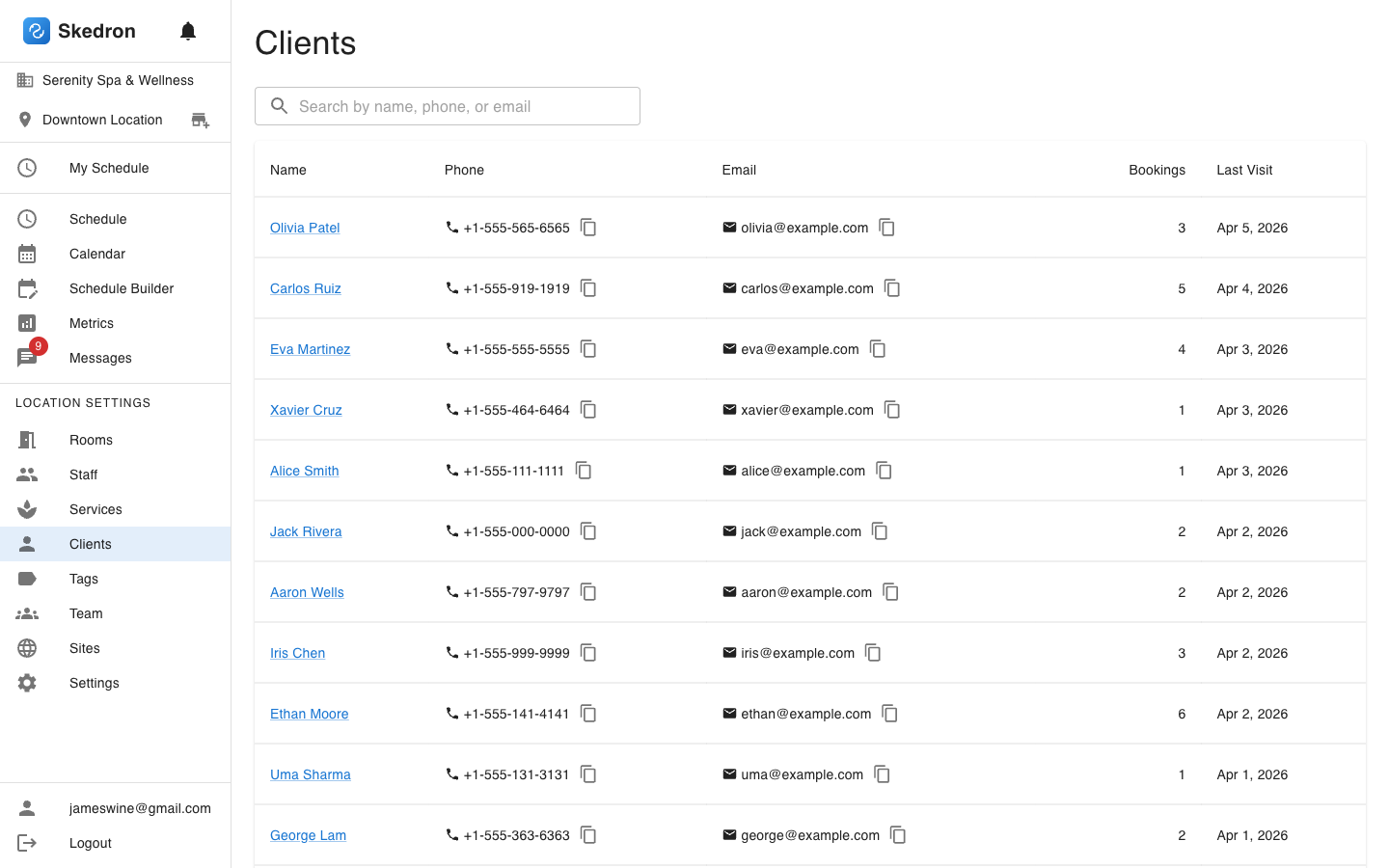Copy iris@example.com email address
The height and width of the screenshot is (868, 1389).
(873, 653)
